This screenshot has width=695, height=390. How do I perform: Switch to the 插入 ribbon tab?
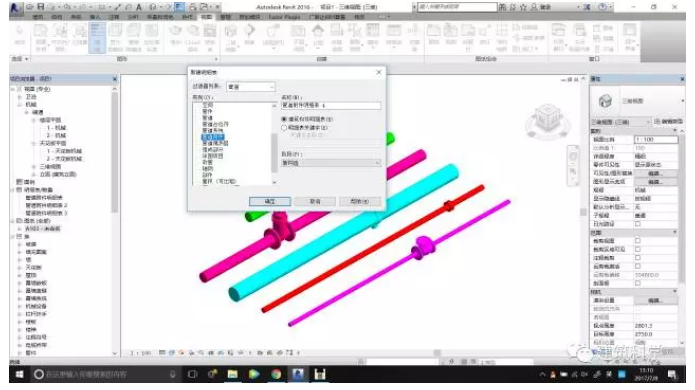(x=95, y=17)
